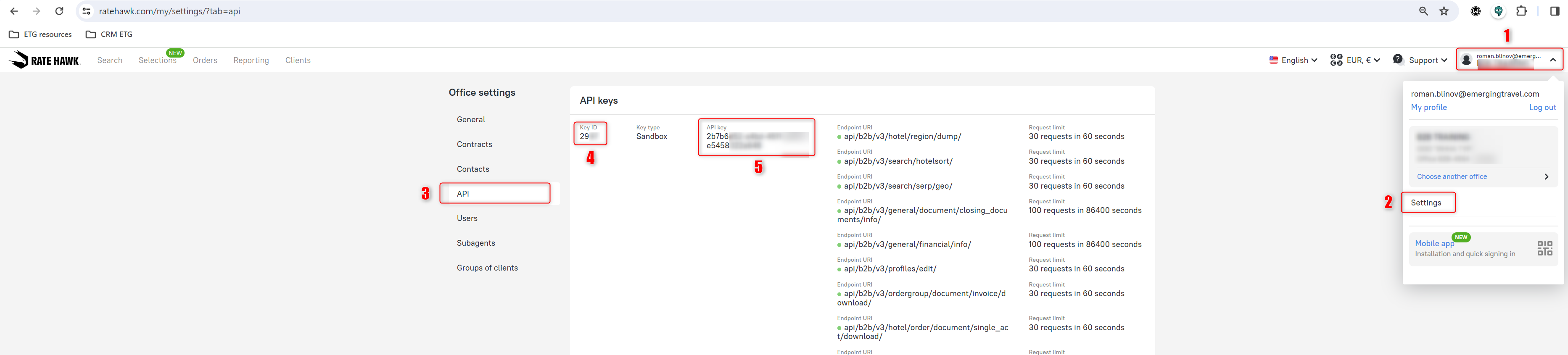Choose another office option
Image resolution: width=1568 pixels, height=355 pixels.
pos(1452,177)
